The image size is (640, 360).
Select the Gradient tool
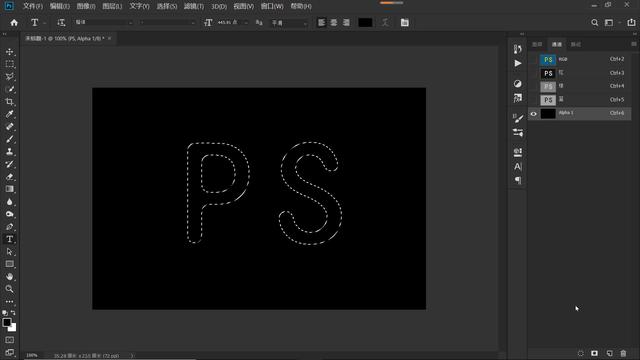point(9,189)
